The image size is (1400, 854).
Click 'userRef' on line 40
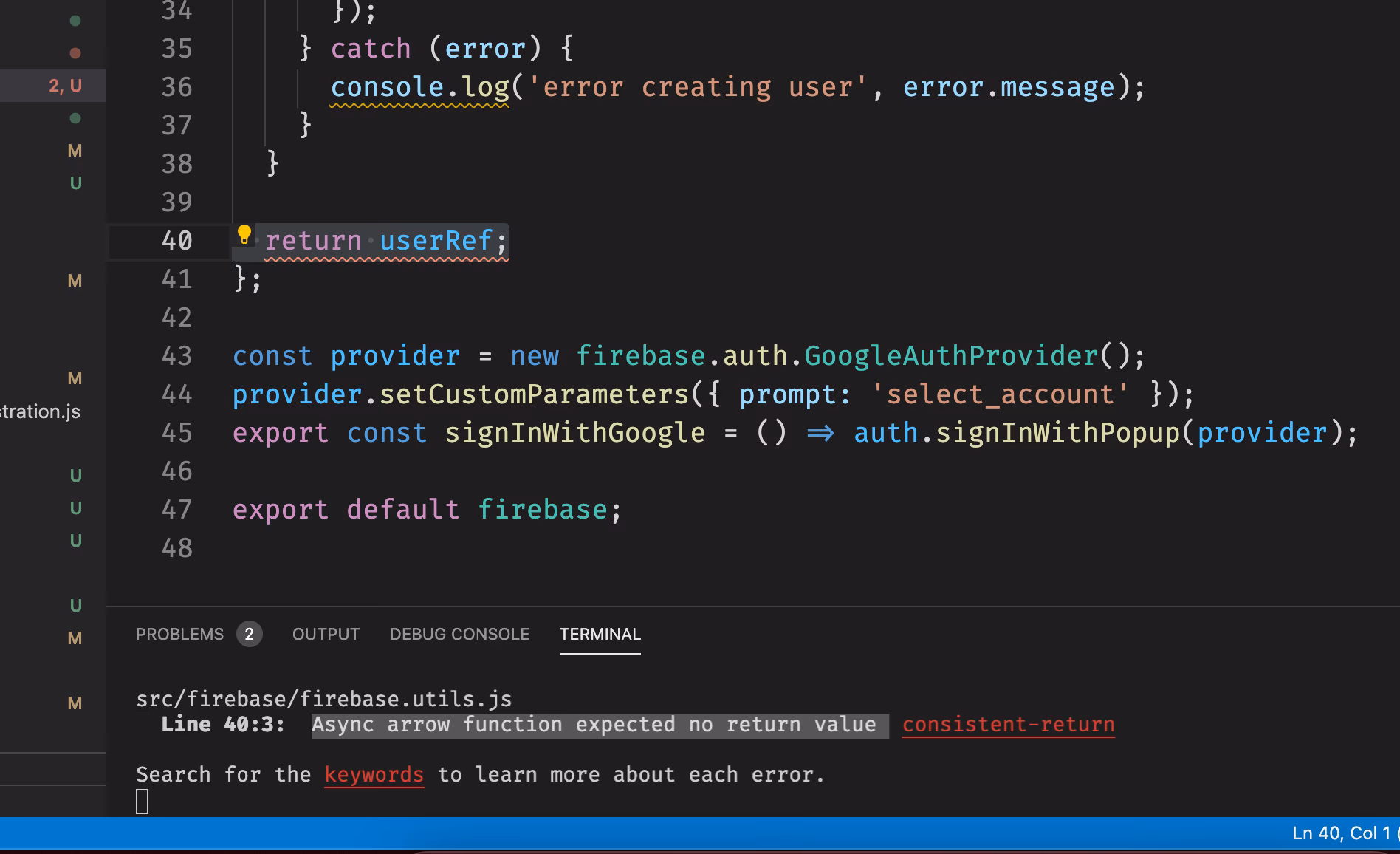[x=436, y=241]
